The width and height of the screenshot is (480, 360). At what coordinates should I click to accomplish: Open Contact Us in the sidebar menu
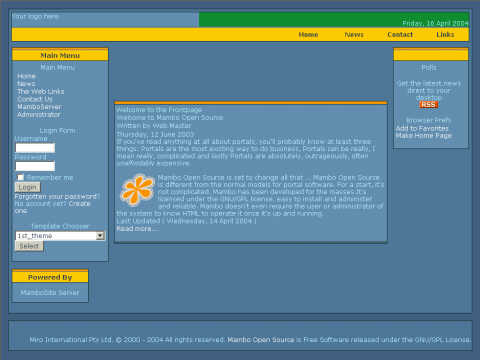pyautogui.click(x=35, y=99)
